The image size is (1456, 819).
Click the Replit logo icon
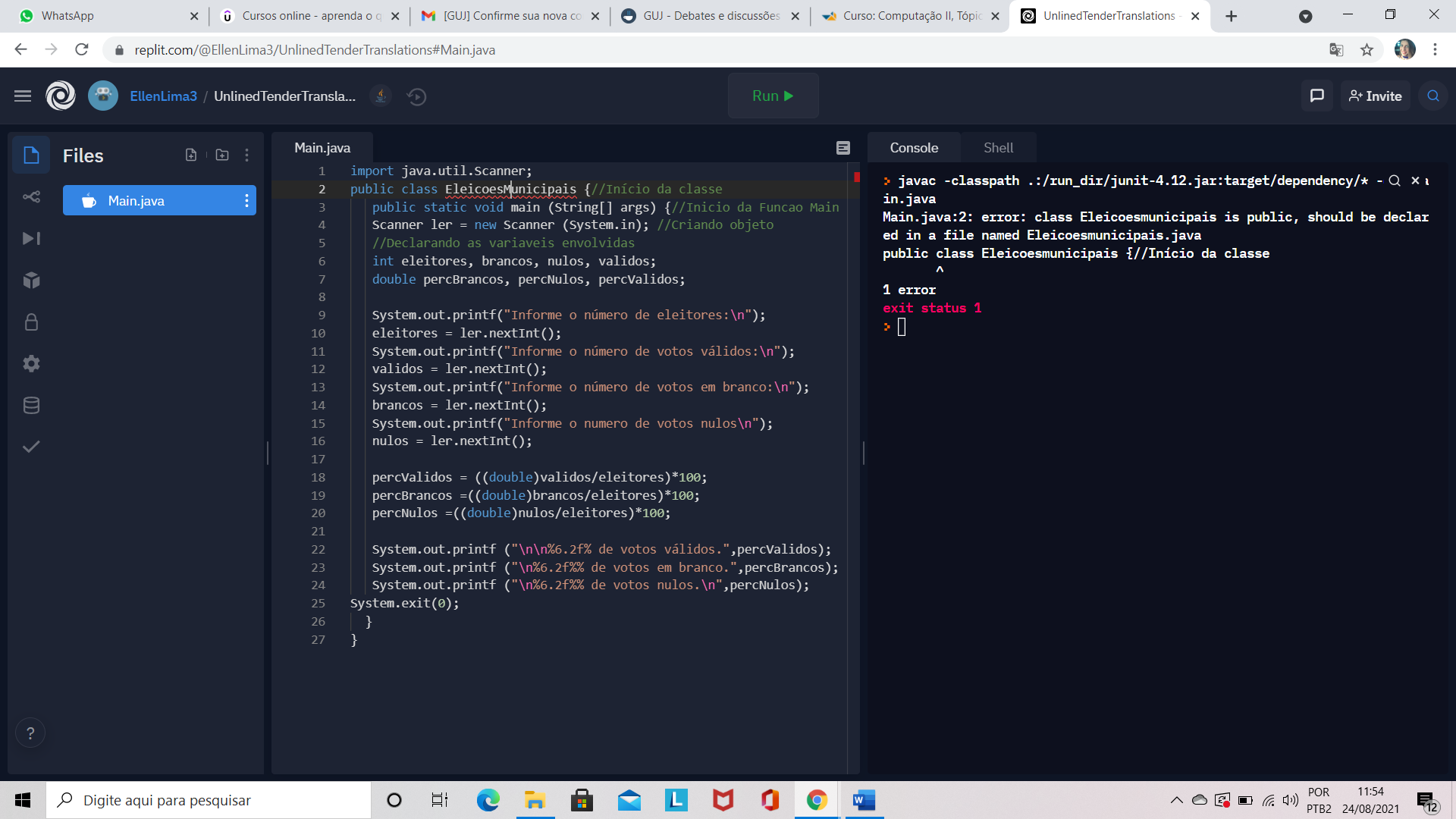[61, 96]
